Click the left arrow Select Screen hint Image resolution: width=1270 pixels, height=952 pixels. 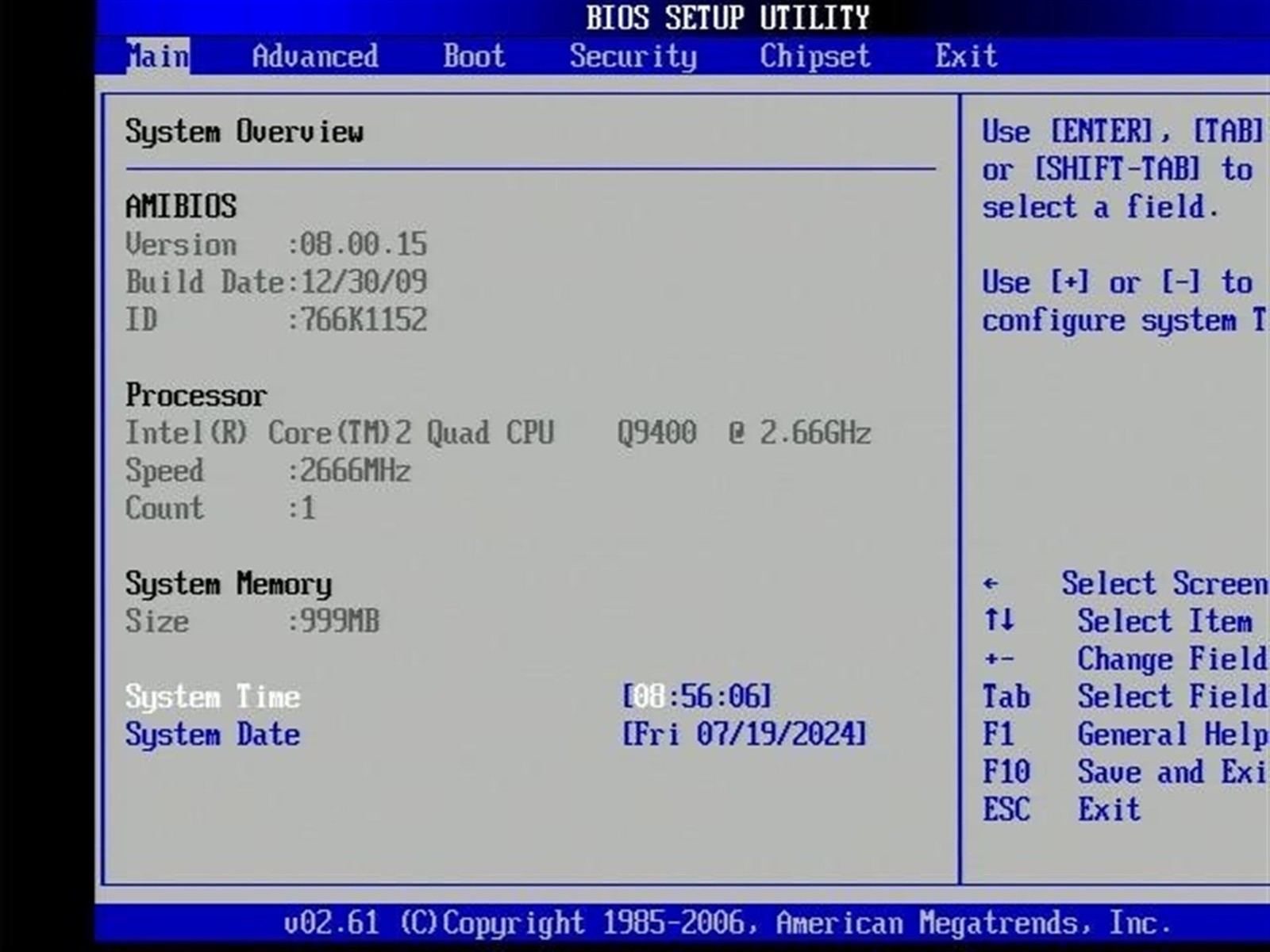click(x=1126, y=584)
